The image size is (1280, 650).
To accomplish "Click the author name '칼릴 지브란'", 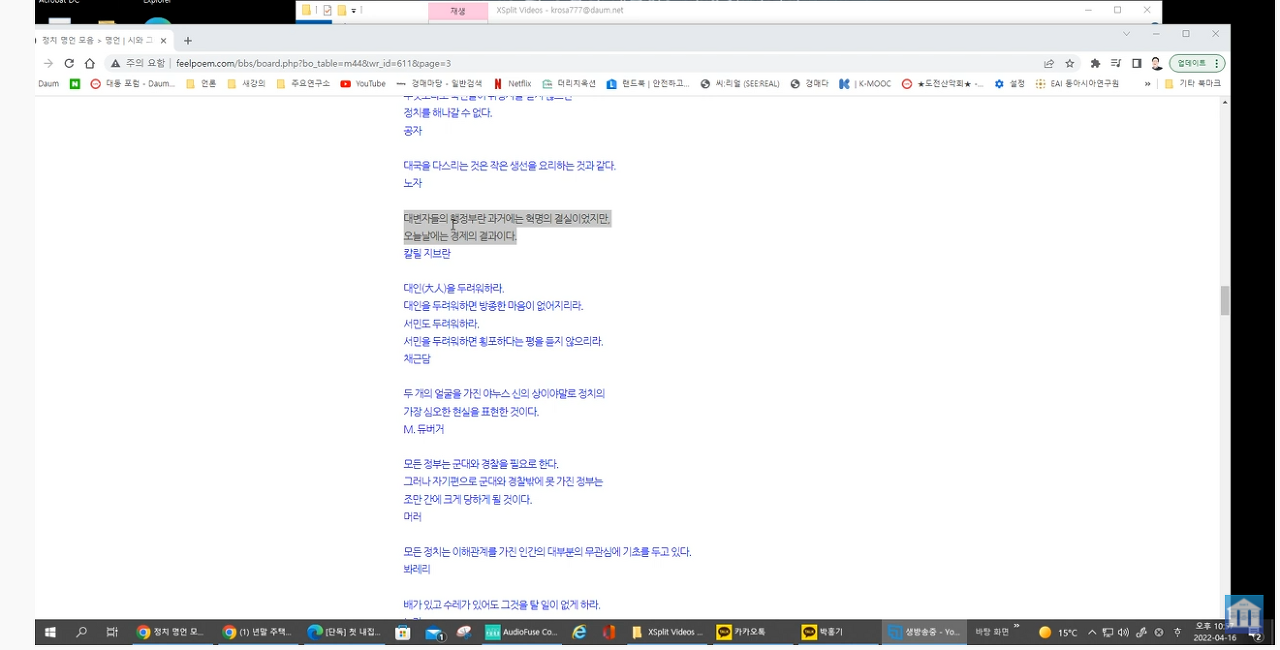I will [427, 254].
